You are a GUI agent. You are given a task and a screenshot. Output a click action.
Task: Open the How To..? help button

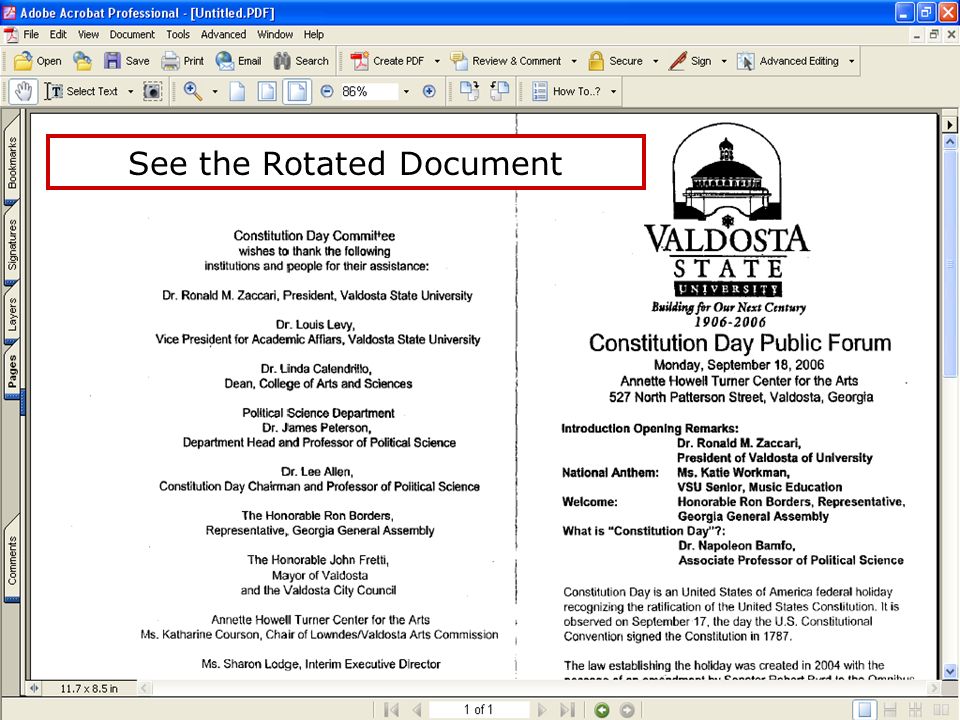566,91
